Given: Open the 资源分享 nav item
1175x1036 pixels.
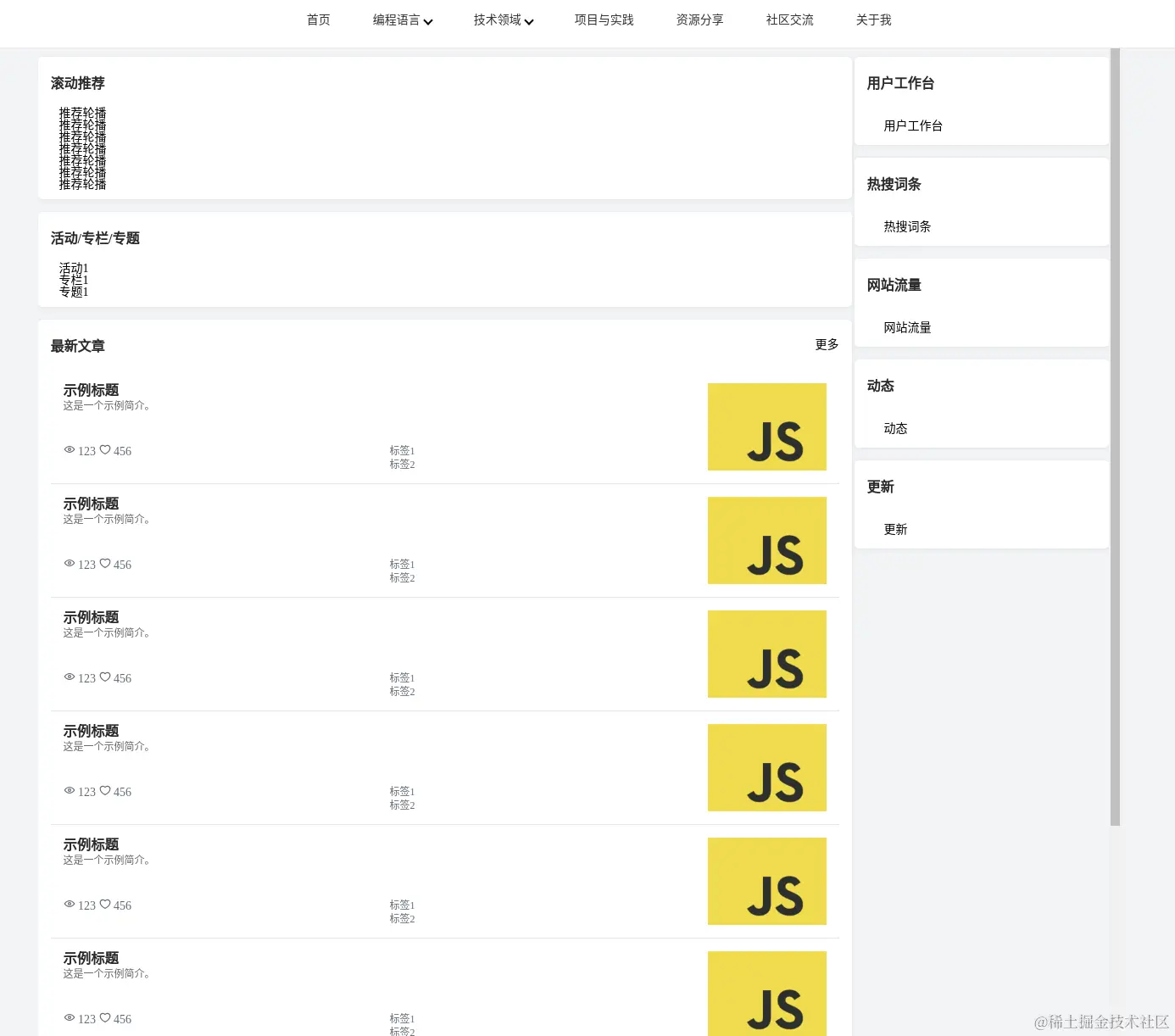Looking at the screenshot, I should pyautogui.click(x=700, y=20).
